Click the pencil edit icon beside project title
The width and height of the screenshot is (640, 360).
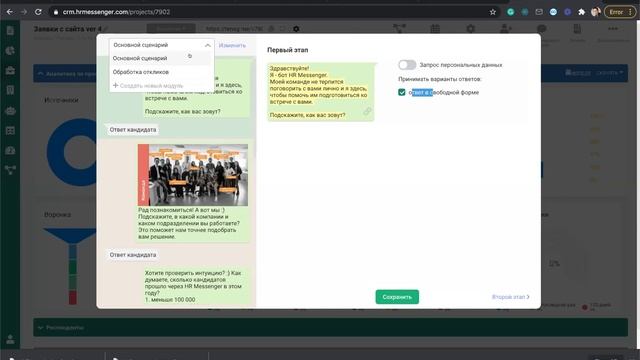[x=106, y=29]
